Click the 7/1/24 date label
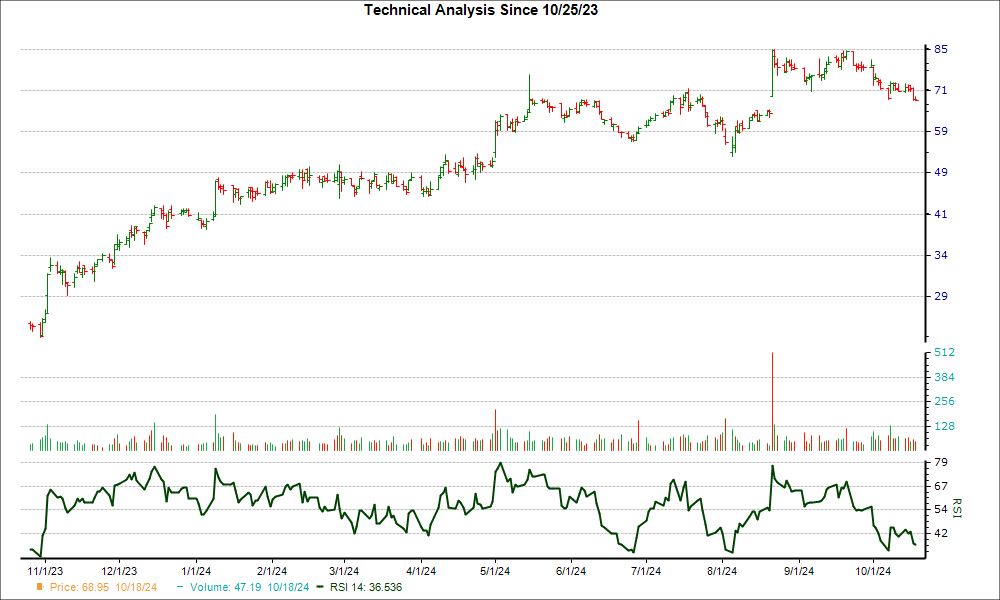 pyautogui.click(x=646, y=571)
